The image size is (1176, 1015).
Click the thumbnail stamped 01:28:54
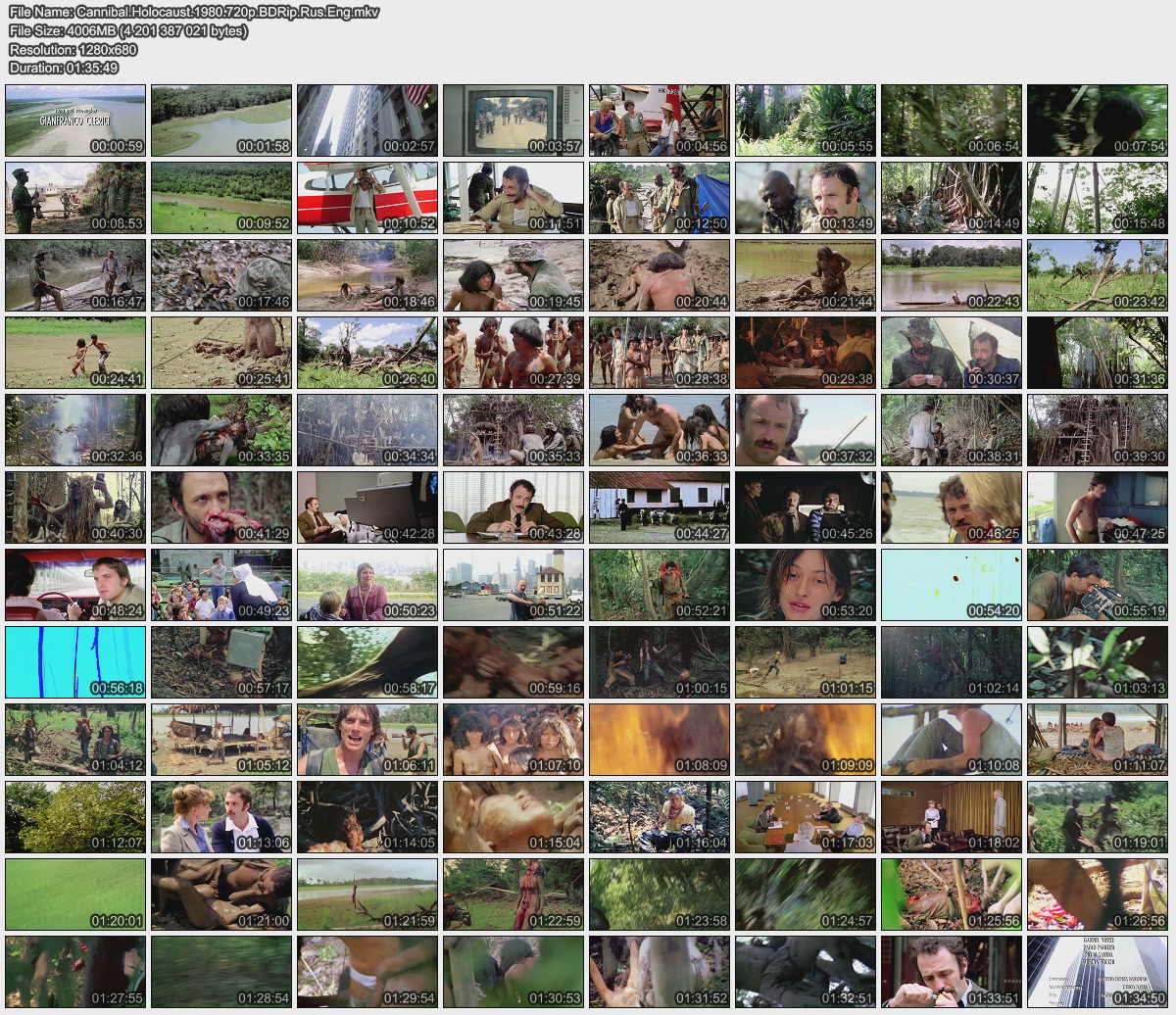pyautogui.click(x=221, y=972)
